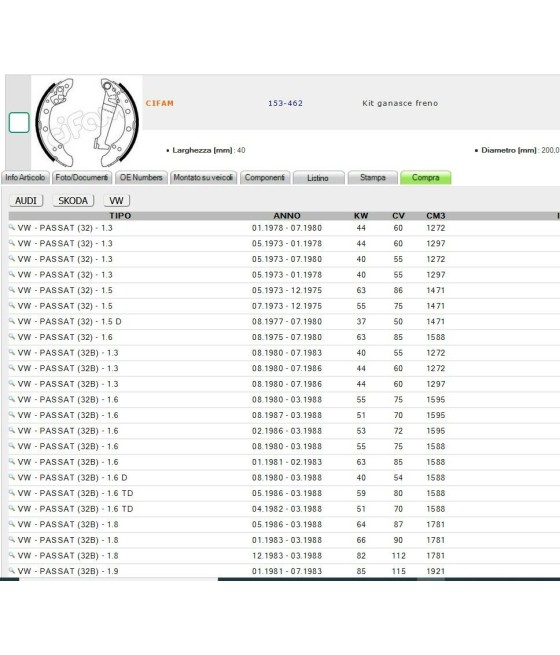Click magnifier icon beside PASSAT (32B) 1.6 D
This screenshot has height=655, width=560.
12,477
